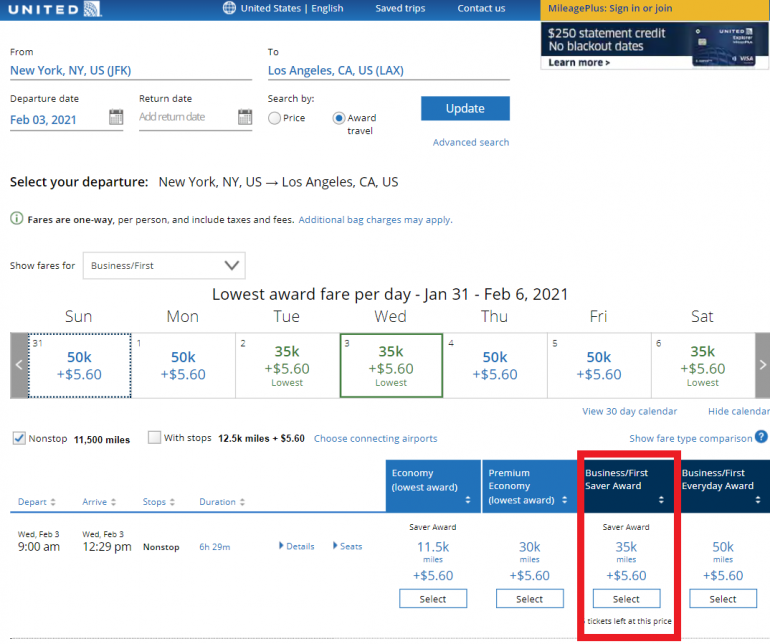Sort flights by Depart column arrows
770x644 pixels.
click(x=52, y=502)
